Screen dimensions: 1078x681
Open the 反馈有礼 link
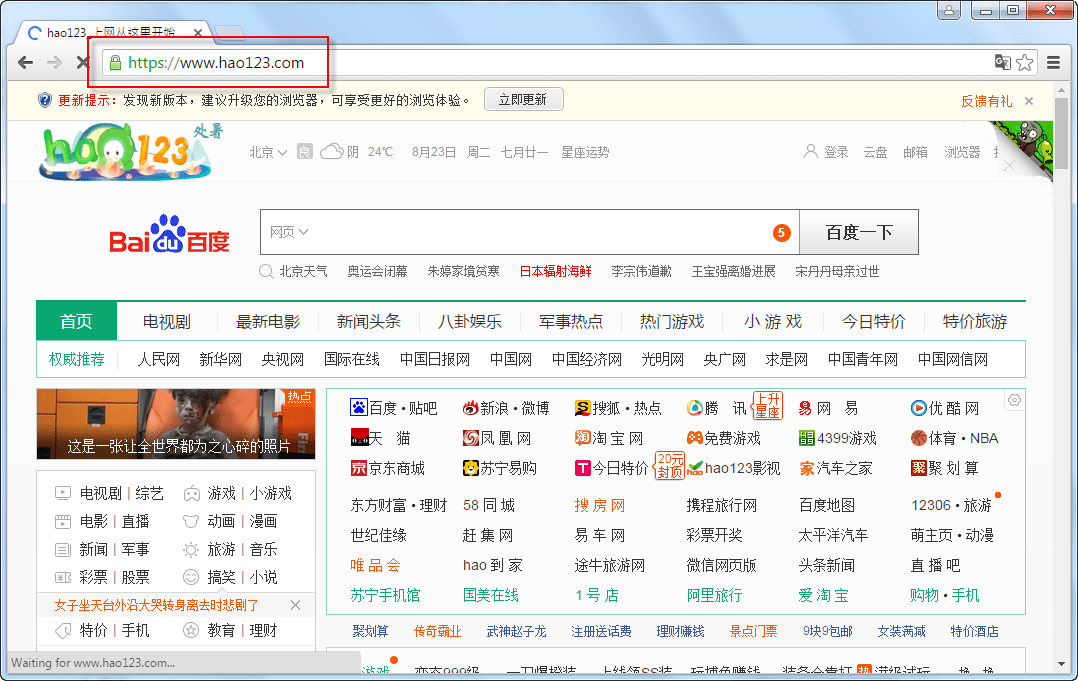tap(987, 101)
